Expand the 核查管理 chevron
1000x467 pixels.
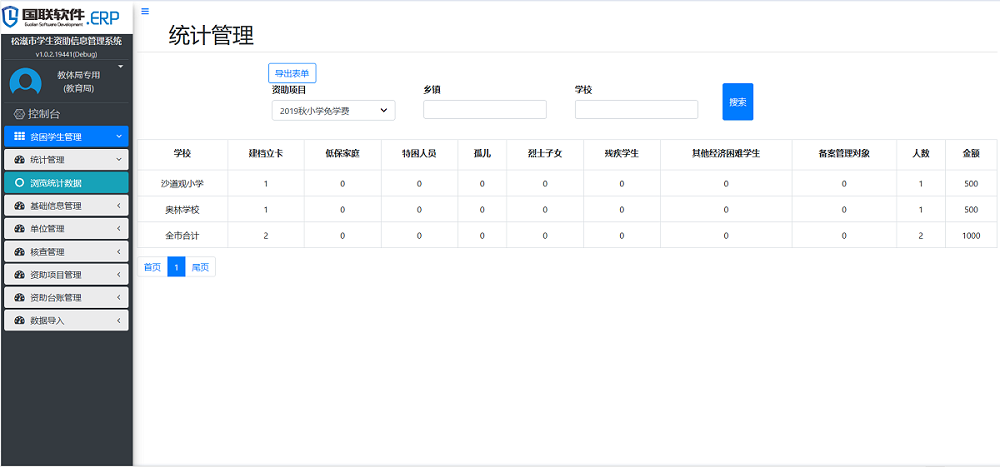(119, 252)
